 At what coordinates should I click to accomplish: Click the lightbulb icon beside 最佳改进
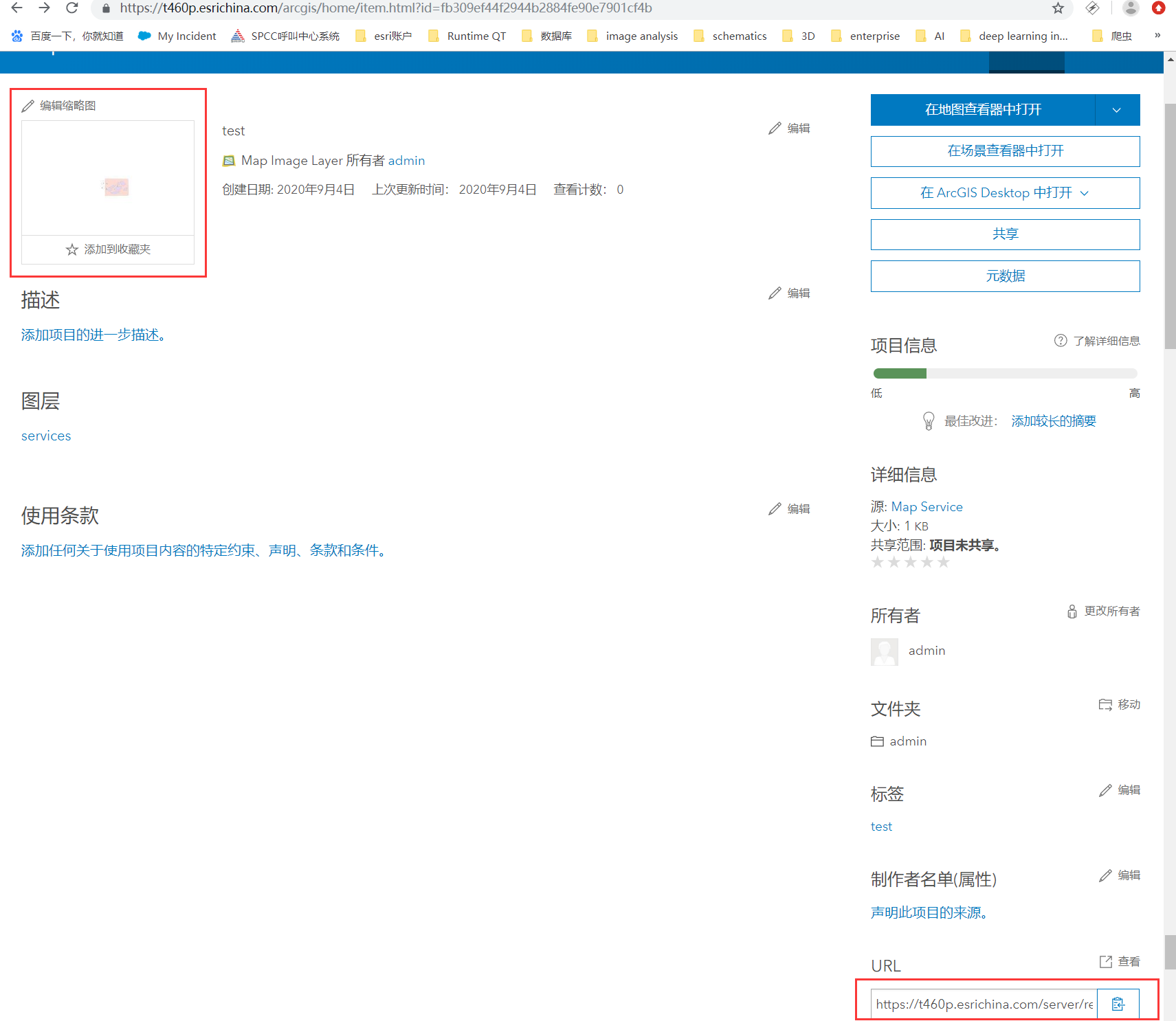929,420
